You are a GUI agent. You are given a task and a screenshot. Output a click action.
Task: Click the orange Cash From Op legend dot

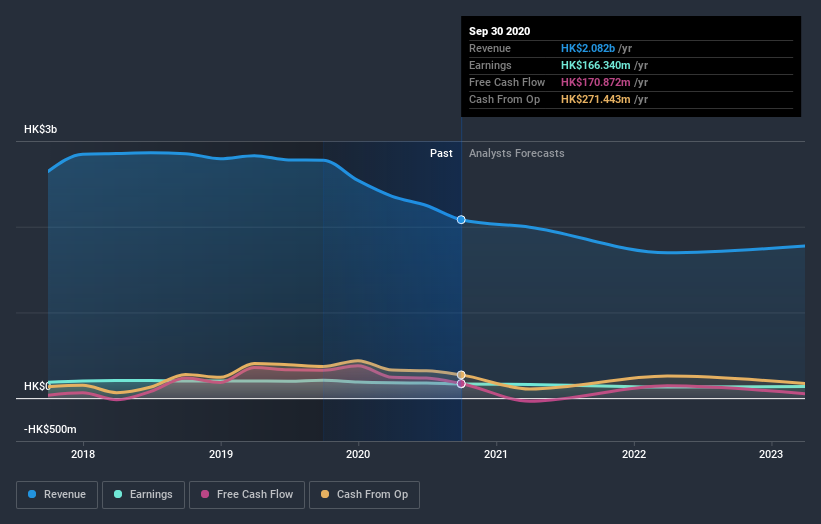325,494
